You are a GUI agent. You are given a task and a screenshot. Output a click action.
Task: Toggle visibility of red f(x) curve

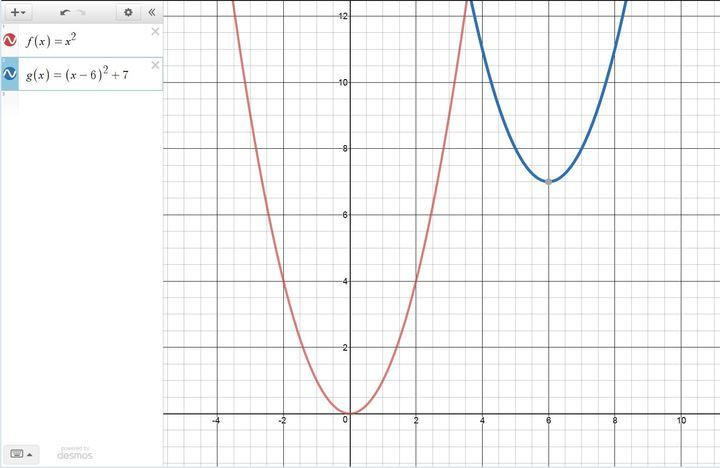coord(10,41)
